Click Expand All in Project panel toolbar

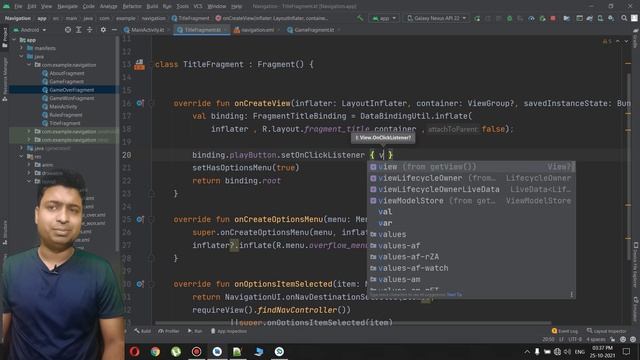click(x=79, y=30)
